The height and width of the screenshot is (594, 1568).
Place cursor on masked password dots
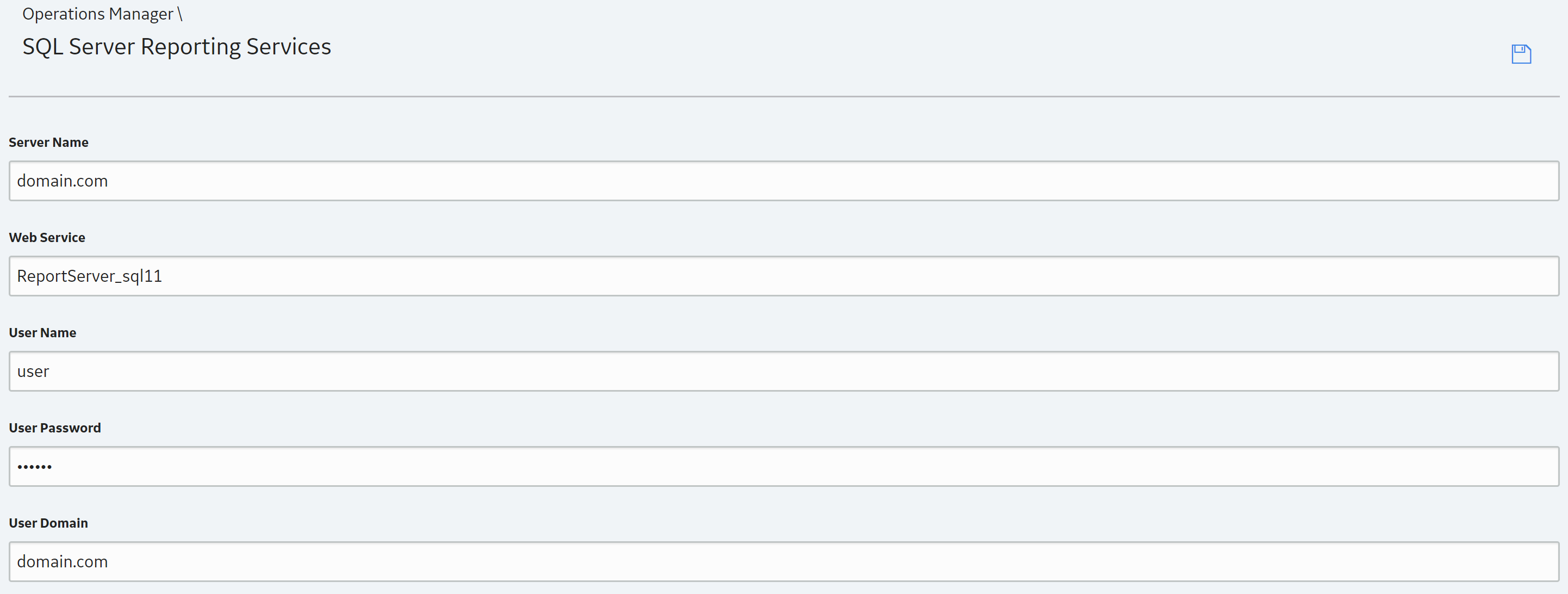[35, 467]
